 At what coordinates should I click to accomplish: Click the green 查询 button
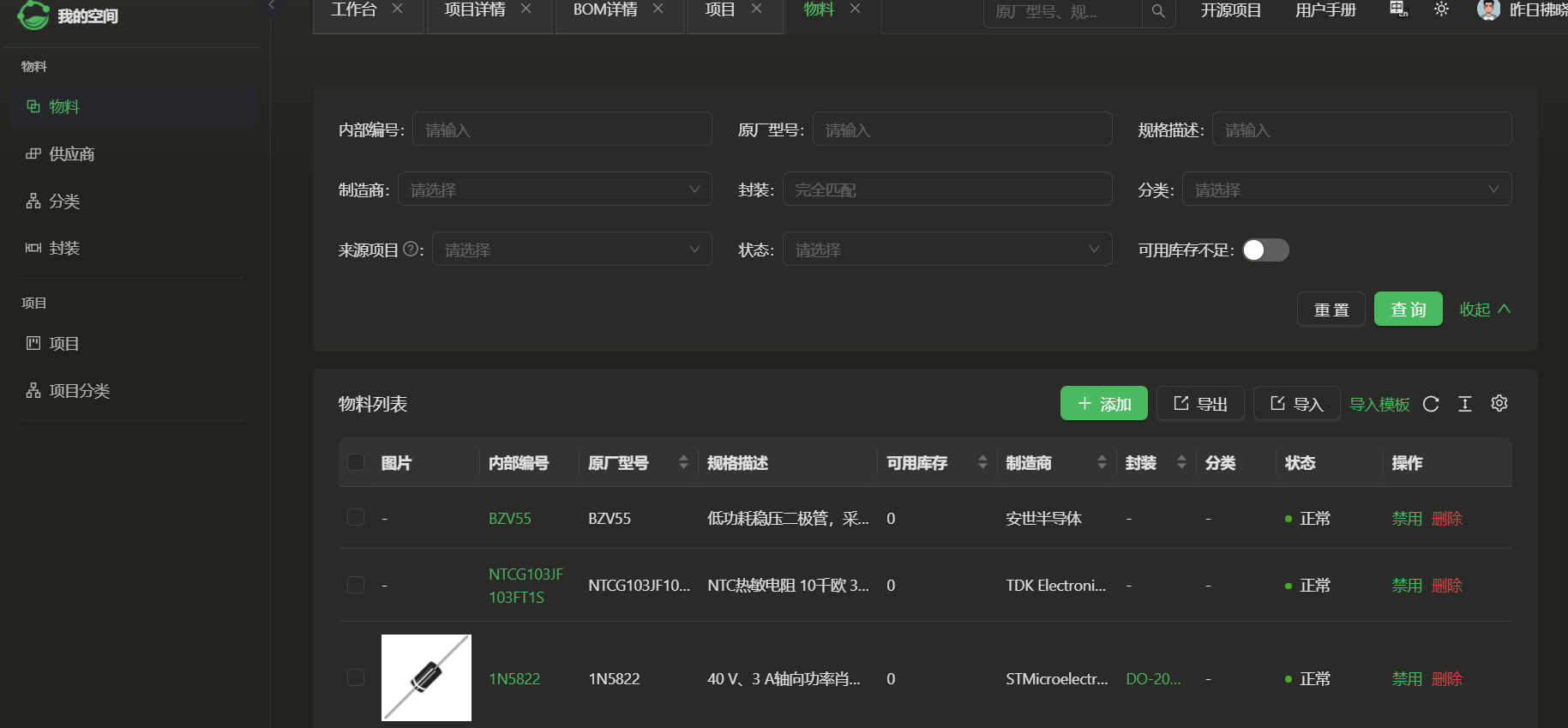1408,310
